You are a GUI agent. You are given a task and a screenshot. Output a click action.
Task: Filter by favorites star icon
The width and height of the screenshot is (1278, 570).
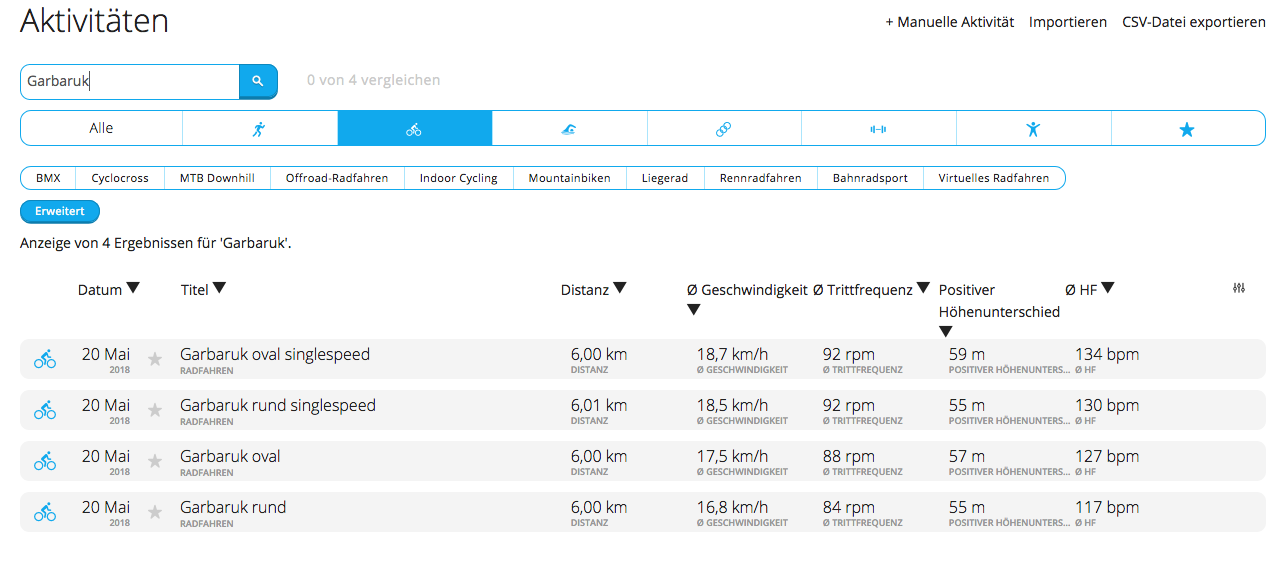click(x=1187, y=129)
